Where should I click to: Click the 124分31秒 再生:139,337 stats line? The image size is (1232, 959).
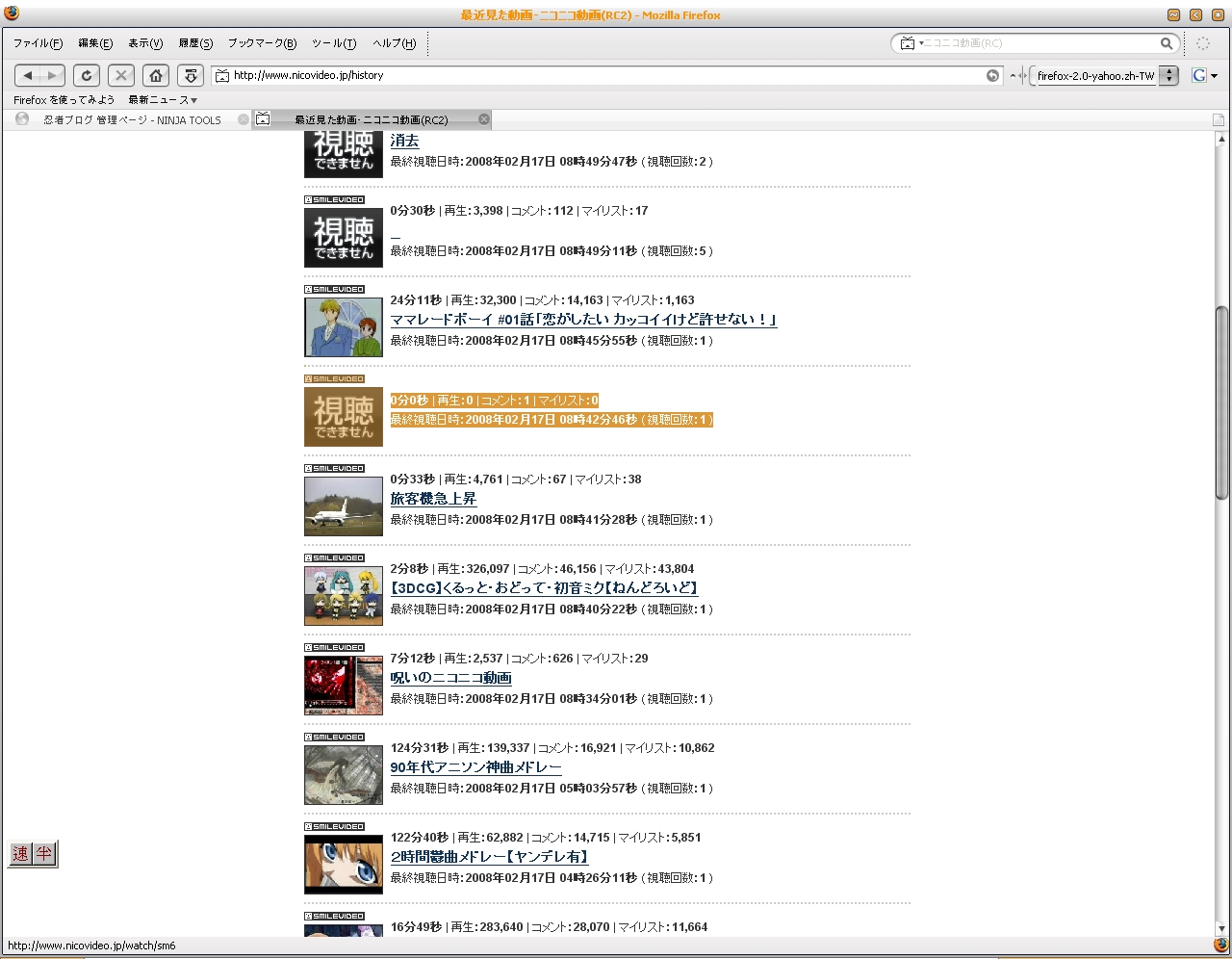tap(552, 748)
